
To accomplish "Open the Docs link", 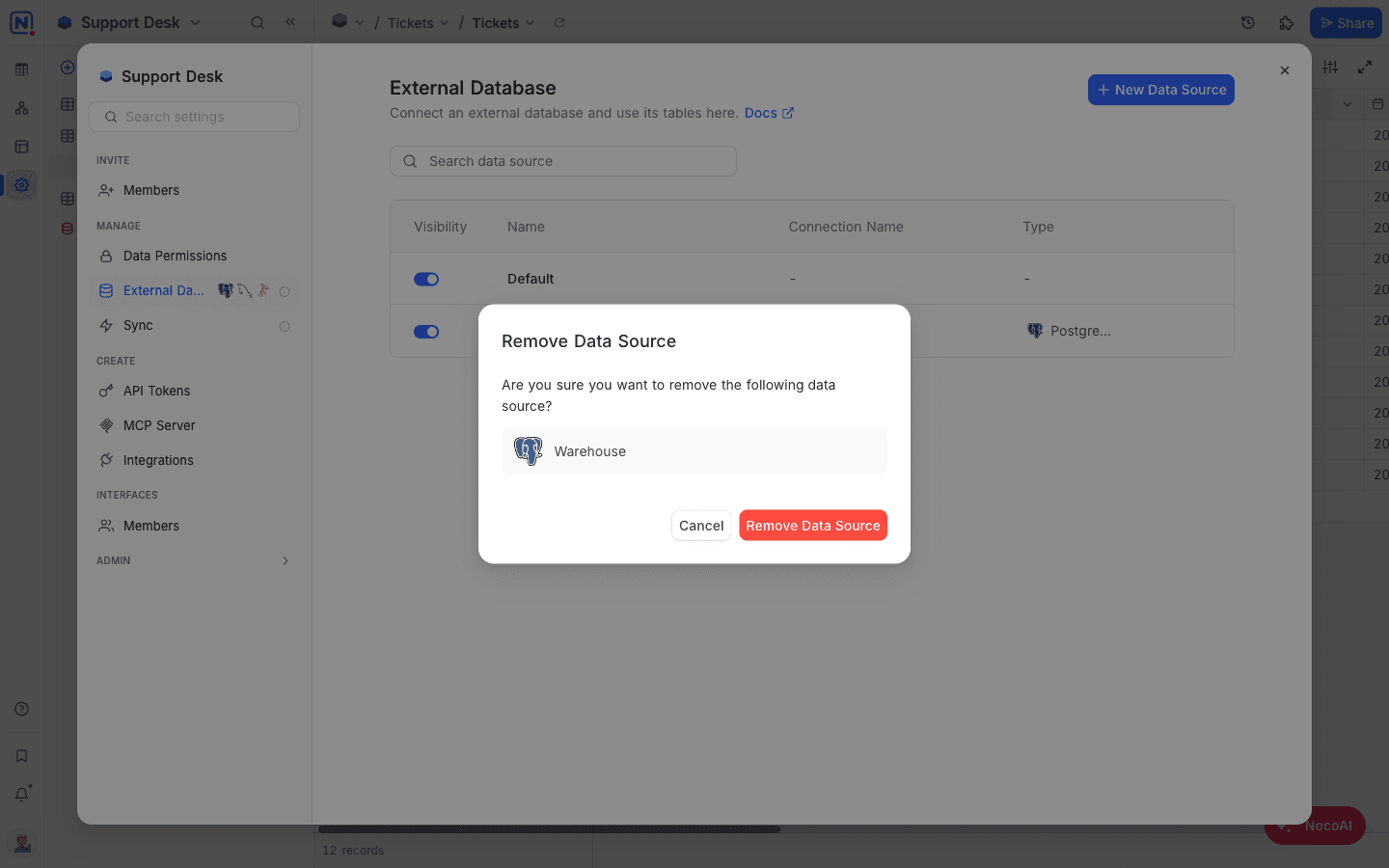I will tap(769, 113).
